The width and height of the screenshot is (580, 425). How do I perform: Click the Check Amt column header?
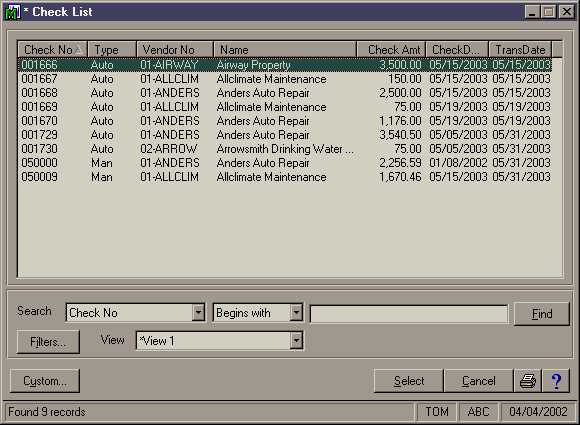pos(391,50)
